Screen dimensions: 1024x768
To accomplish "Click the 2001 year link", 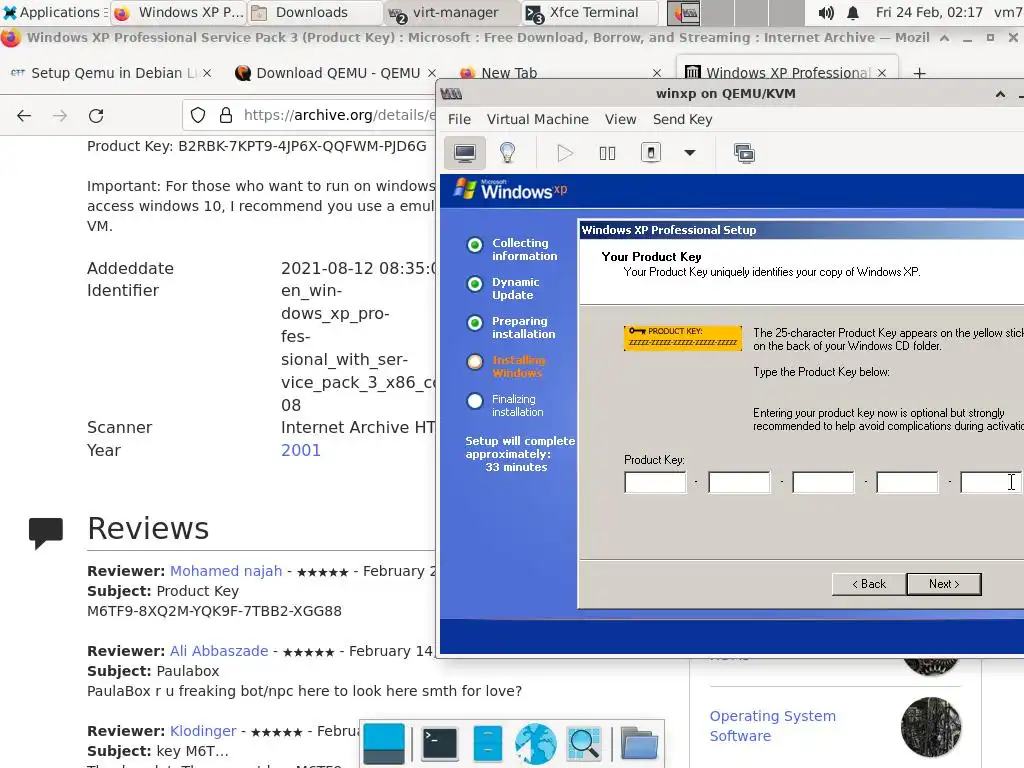I will 301,451.
